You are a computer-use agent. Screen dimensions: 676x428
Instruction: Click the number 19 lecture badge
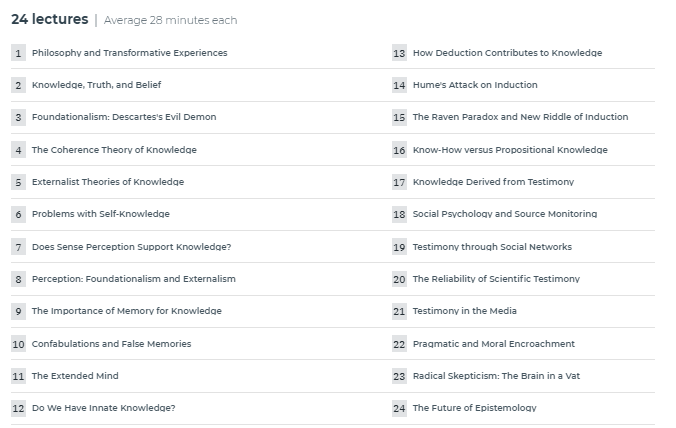[x=399, y=247]
